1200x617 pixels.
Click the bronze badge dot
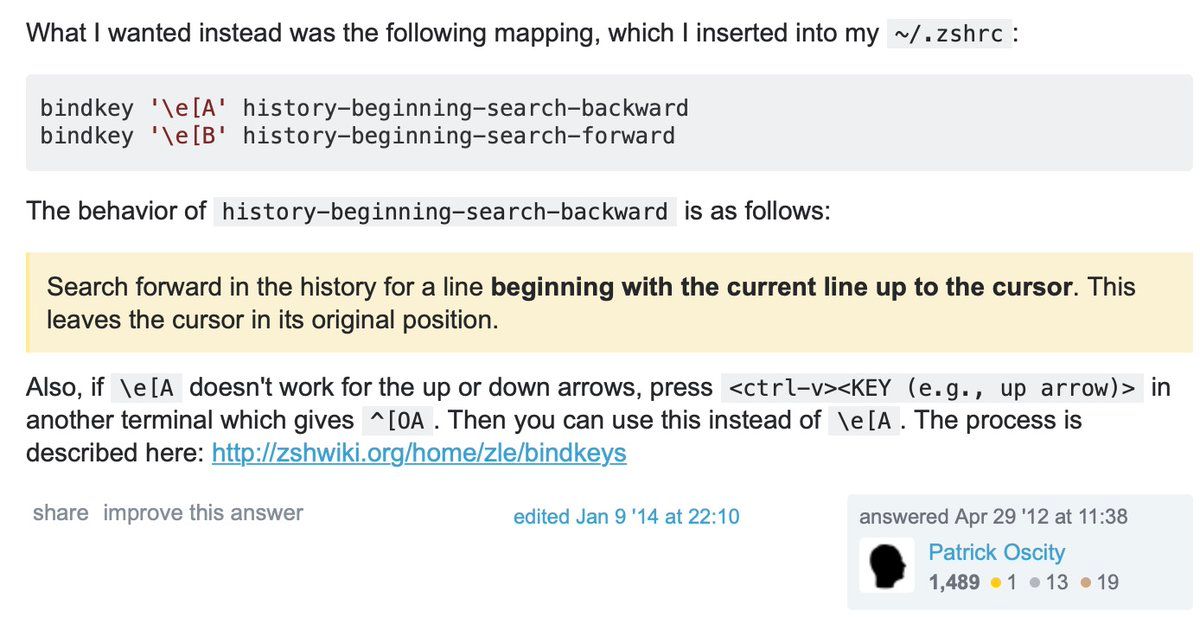pos(1086,582)
